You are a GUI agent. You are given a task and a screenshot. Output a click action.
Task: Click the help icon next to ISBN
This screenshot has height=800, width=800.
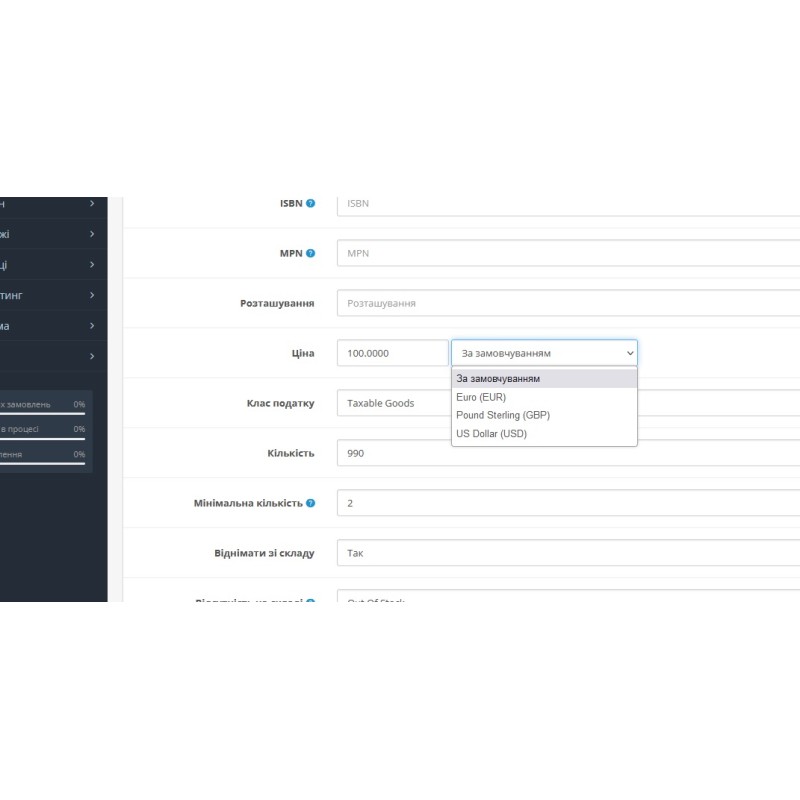point(311,203)
